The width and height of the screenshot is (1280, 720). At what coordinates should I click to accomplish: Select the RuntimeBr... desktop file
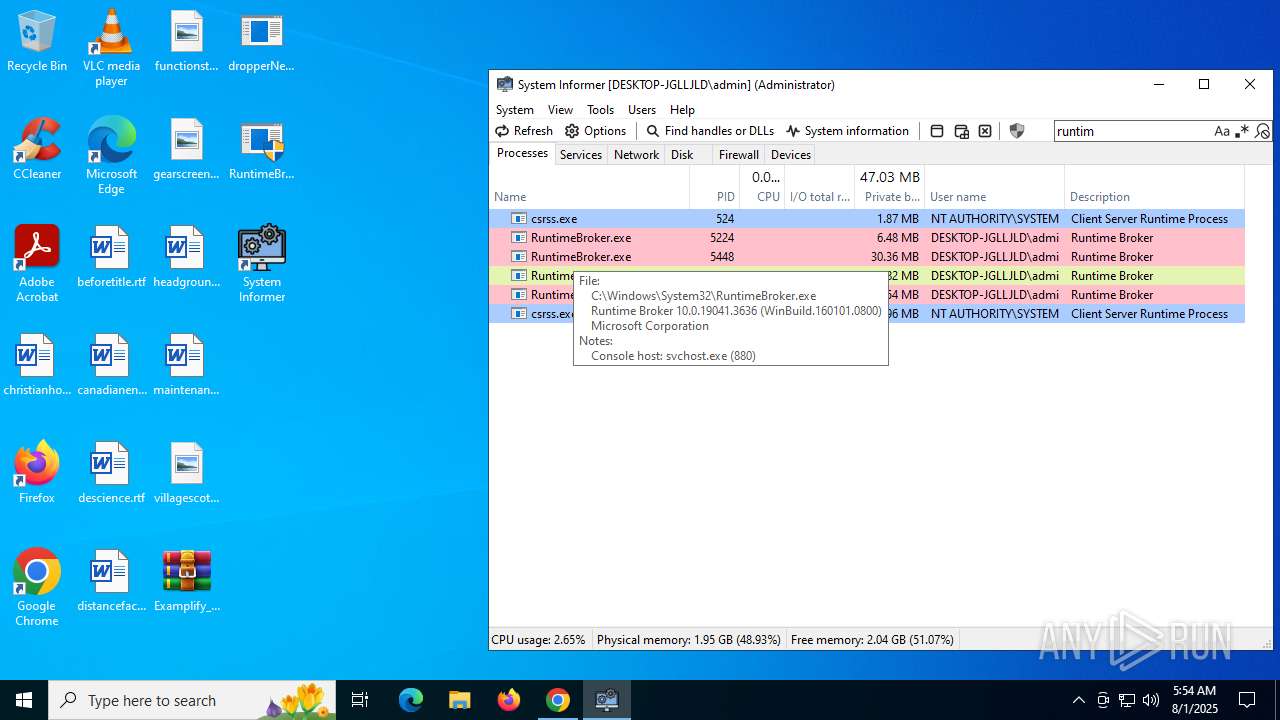[262, 150]
